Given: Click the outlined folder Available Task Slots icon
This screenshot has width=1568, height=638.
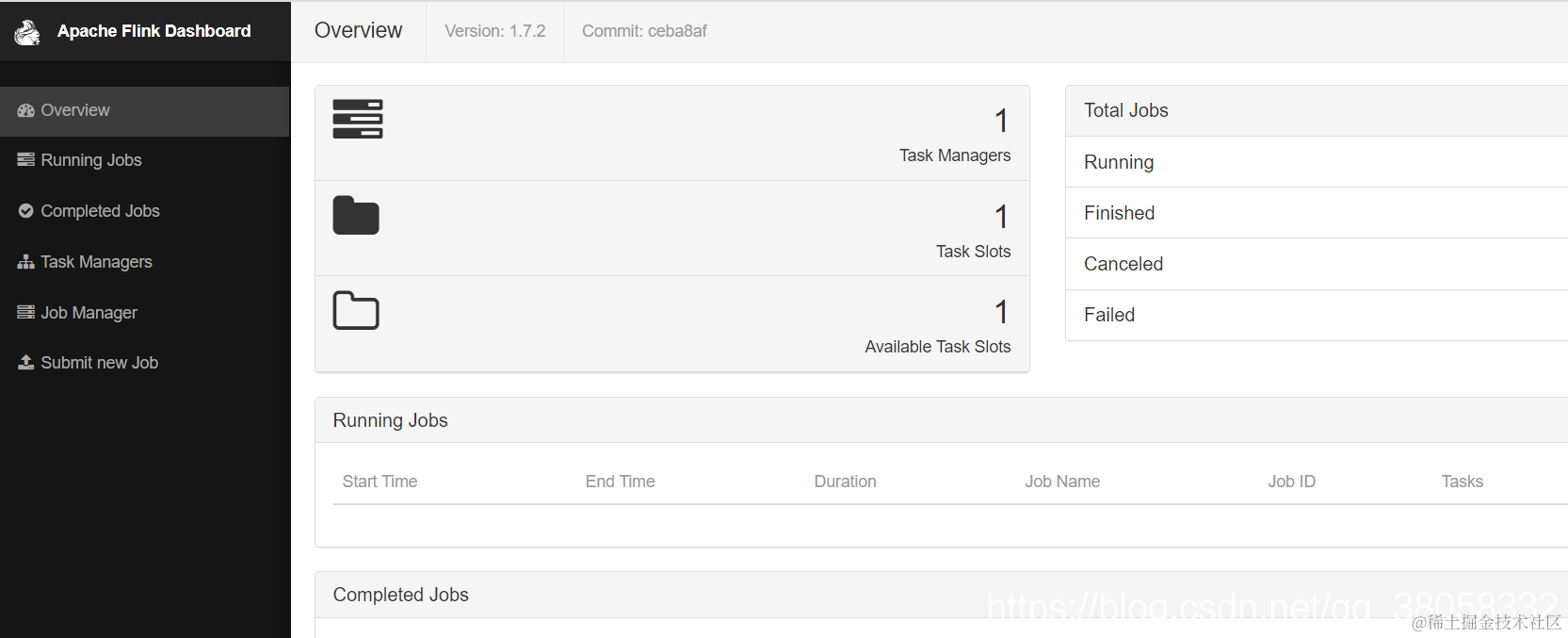Looking at the screenshot, I should pos(356,310).
